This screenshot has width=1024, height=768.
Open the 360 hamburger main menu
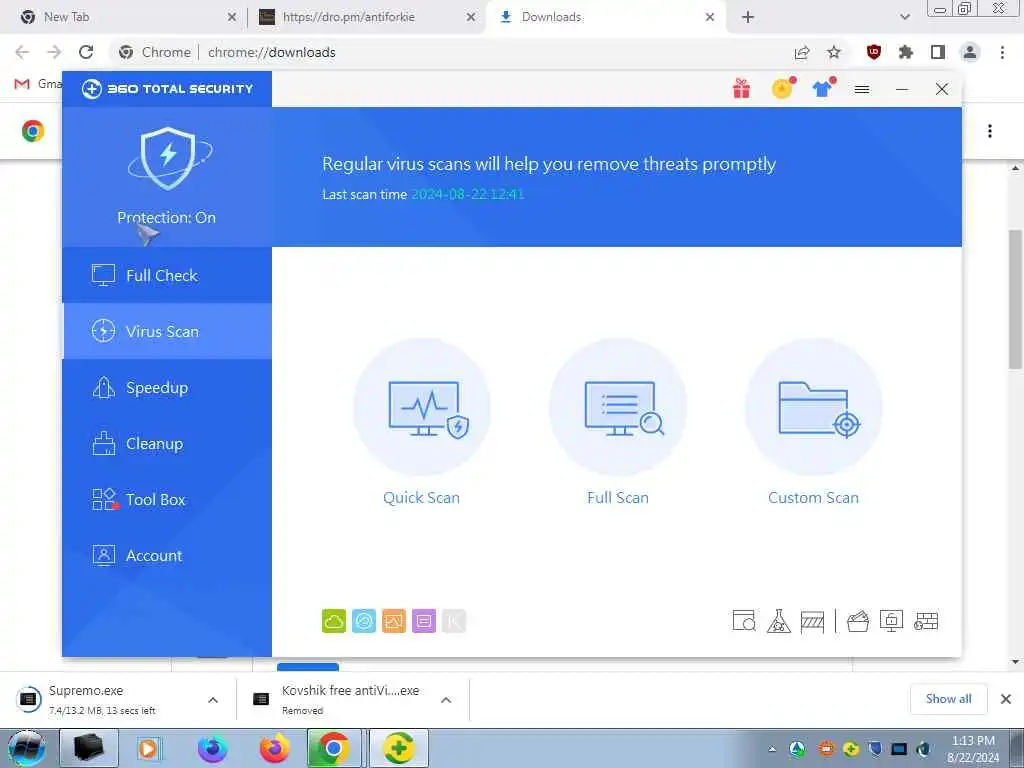tap(862, 89)
